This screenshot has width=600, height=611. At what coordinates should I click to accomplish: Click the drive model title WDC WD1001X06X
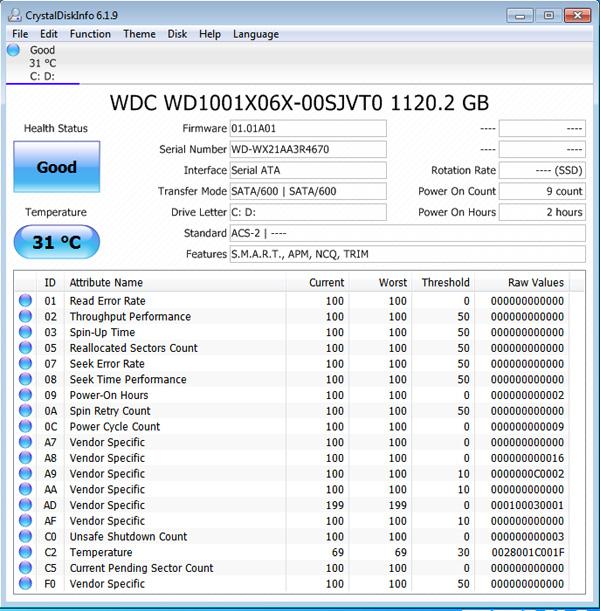(299, 103)
